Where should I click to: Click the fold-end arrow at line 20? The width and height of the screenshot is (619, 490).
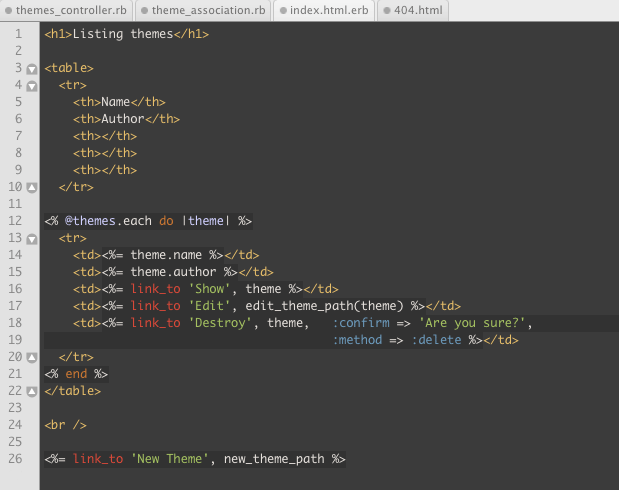click(31, 357)
